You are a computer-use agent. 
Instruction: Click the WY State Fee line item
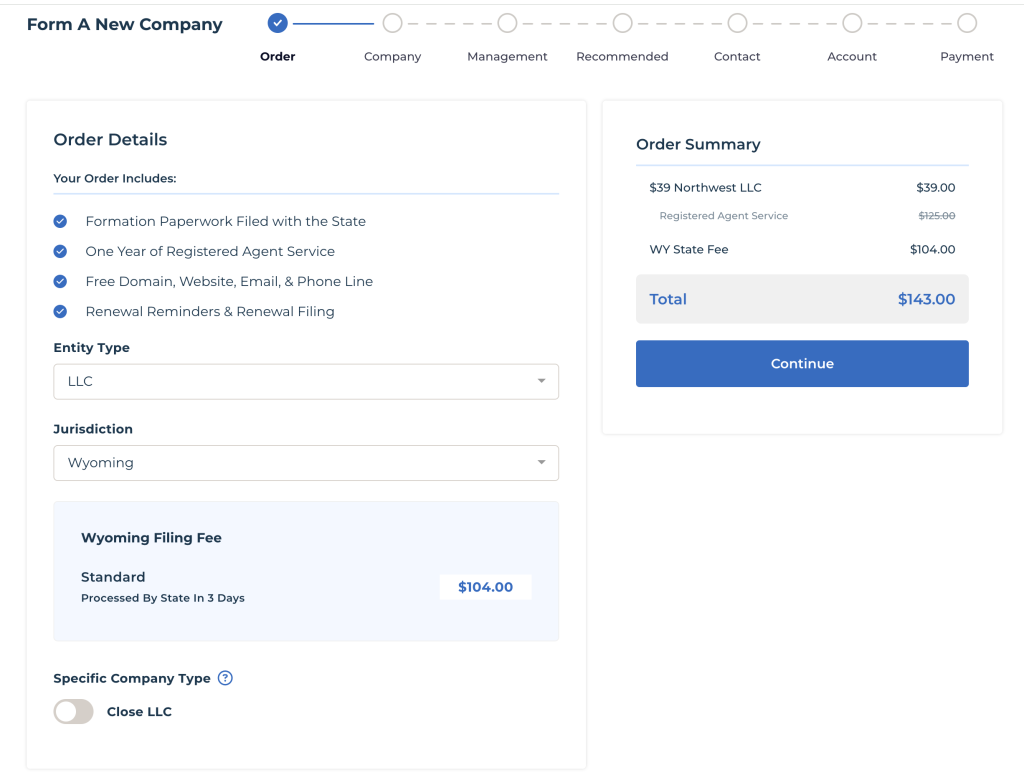(689, 250)
